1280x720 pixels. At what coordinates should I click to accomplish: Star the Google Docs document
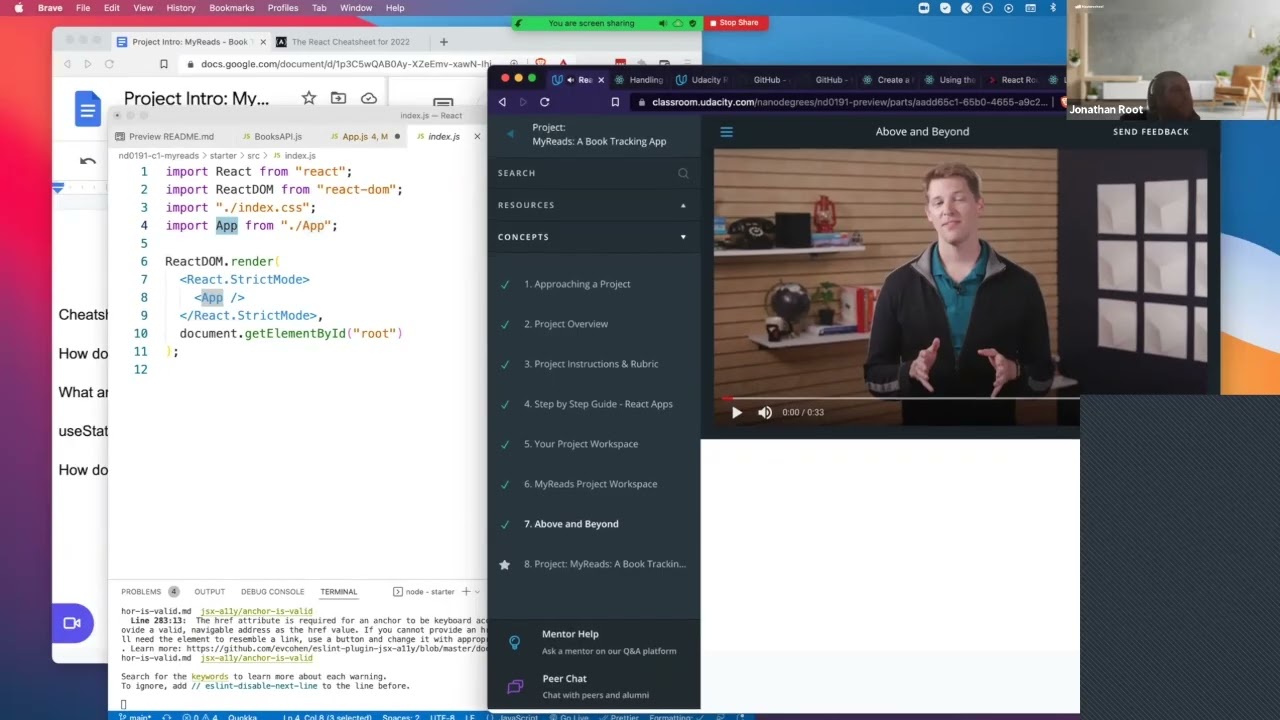click(x=309, y=98)
